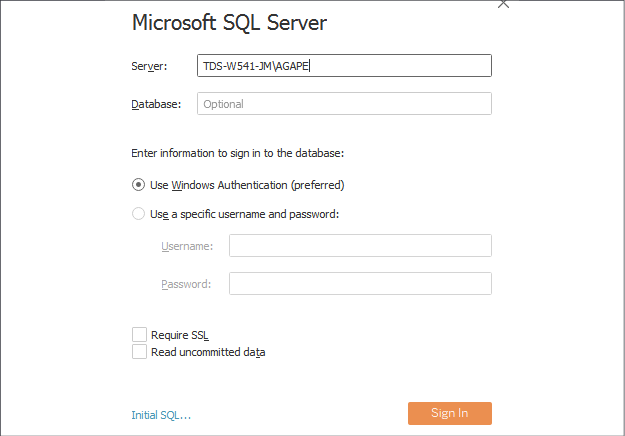Tick the Read uncommitted data checkbox
625x436 pixels.
click(139, 352)
